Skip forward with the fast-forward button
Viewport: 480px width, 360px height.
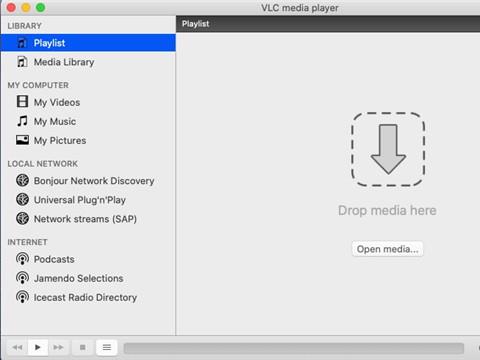(58, 347)
